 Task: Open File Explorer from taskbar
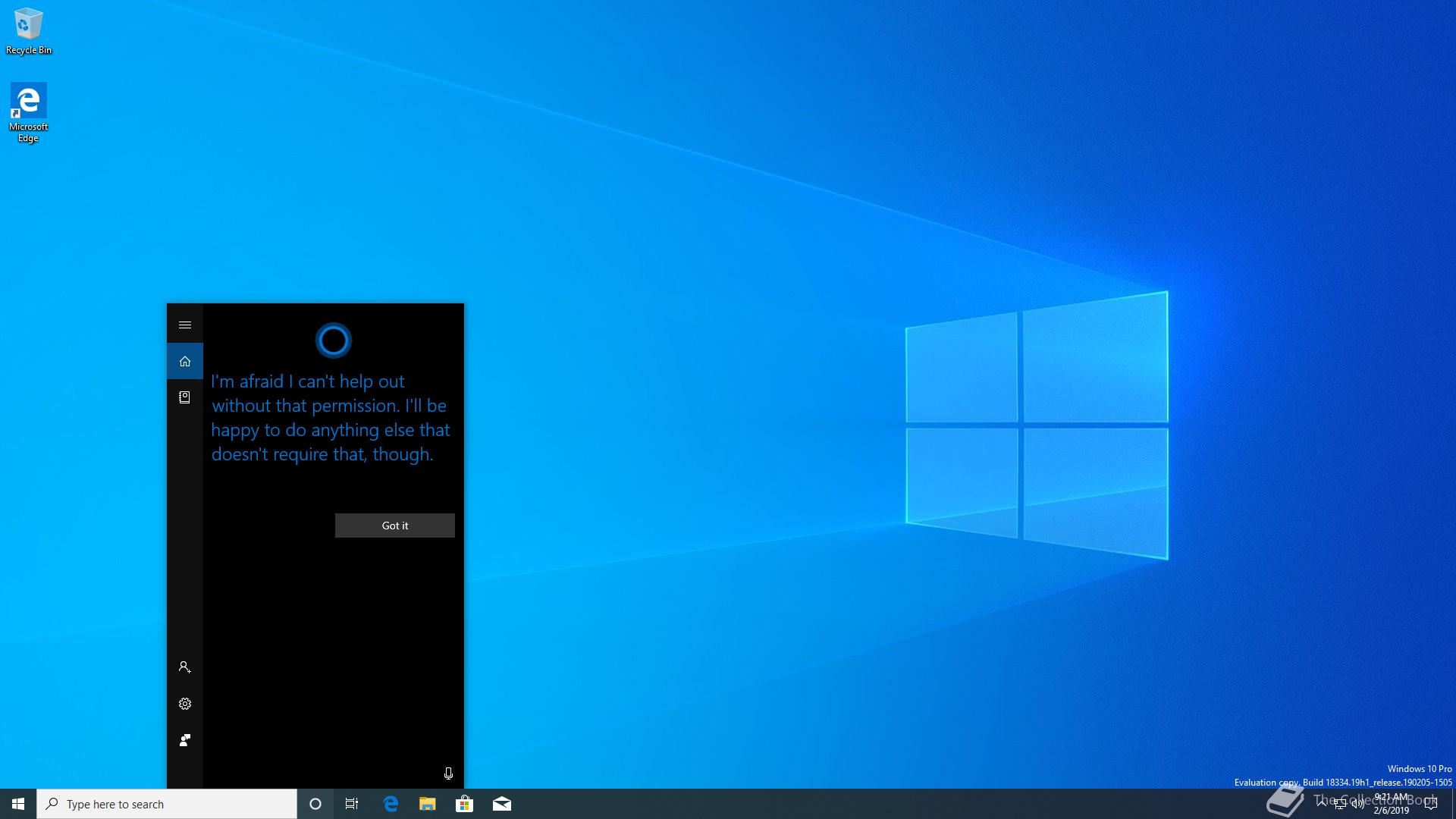(428, 804)
